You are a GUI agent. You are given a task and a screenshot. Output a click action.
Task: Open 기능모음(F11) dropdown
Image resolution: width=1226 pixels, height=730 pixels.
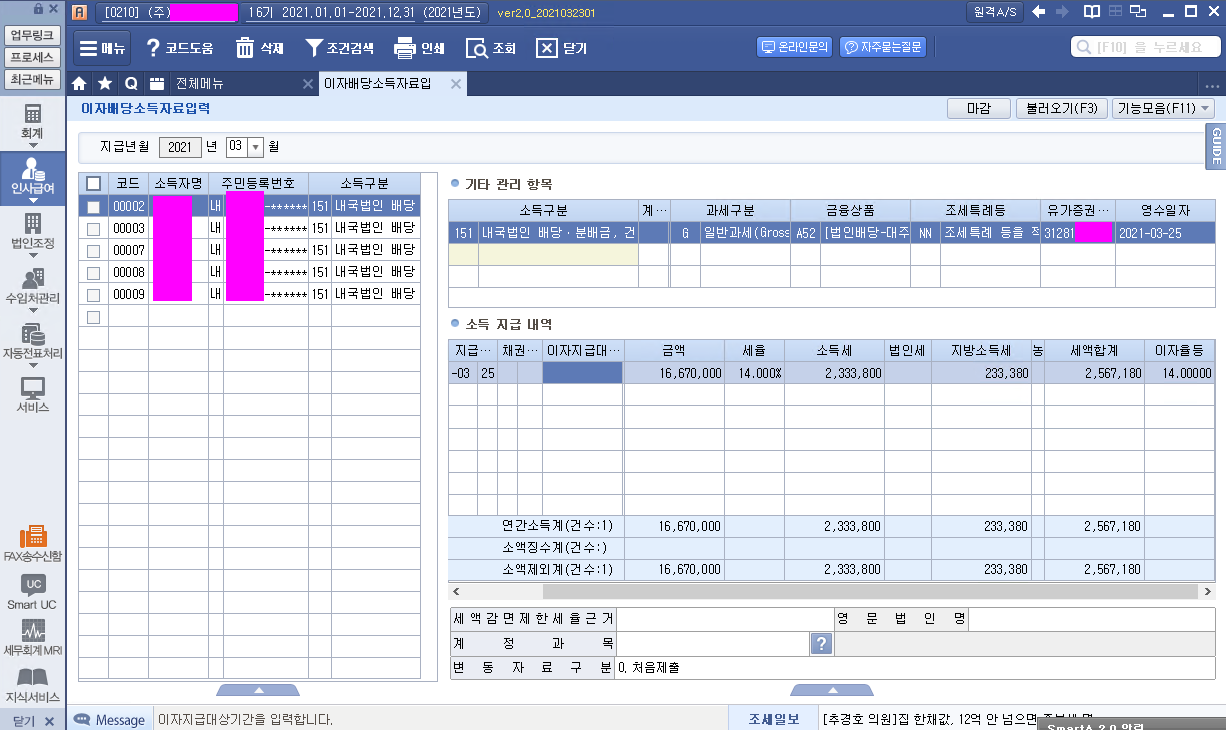click(1163, 108)
